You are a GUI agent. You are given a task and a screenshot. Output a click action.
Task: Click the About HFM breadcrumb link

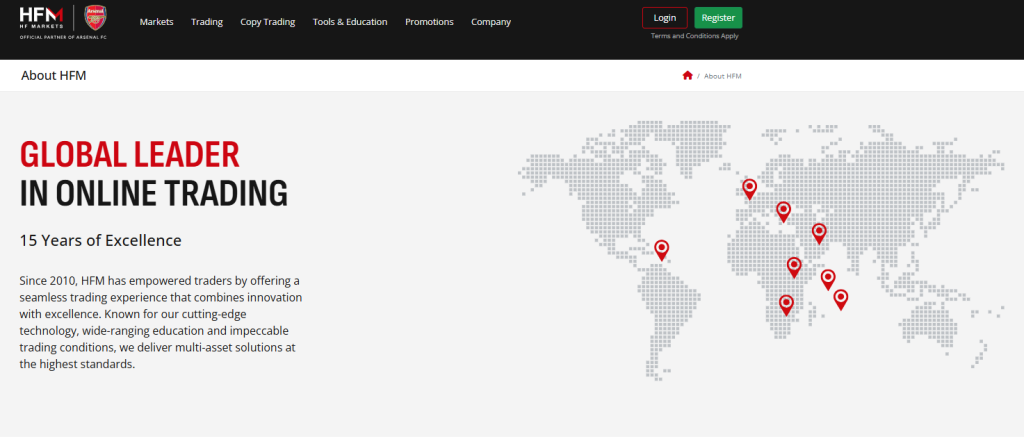723,76
